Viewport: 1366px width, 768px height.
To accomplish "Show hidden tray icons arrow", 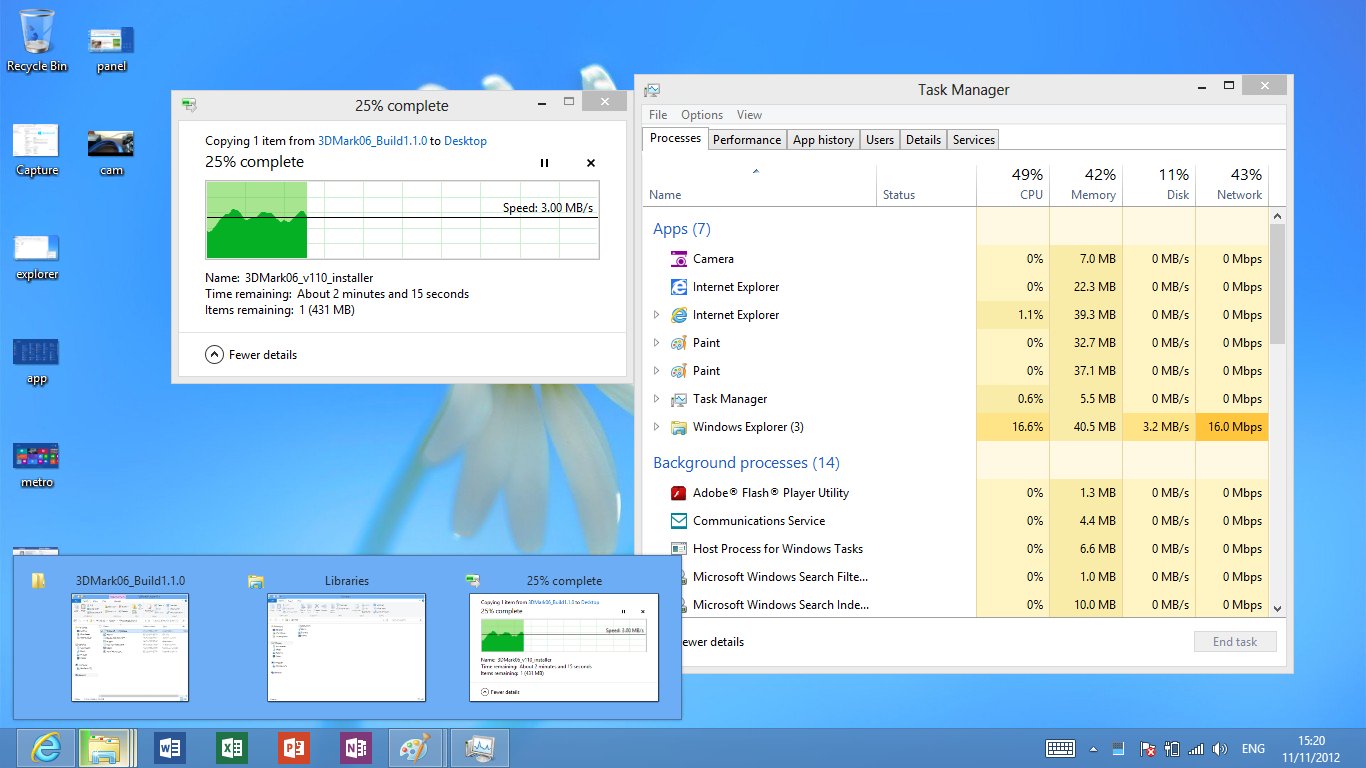I will pyautogui.click(x=1093, y=749).
